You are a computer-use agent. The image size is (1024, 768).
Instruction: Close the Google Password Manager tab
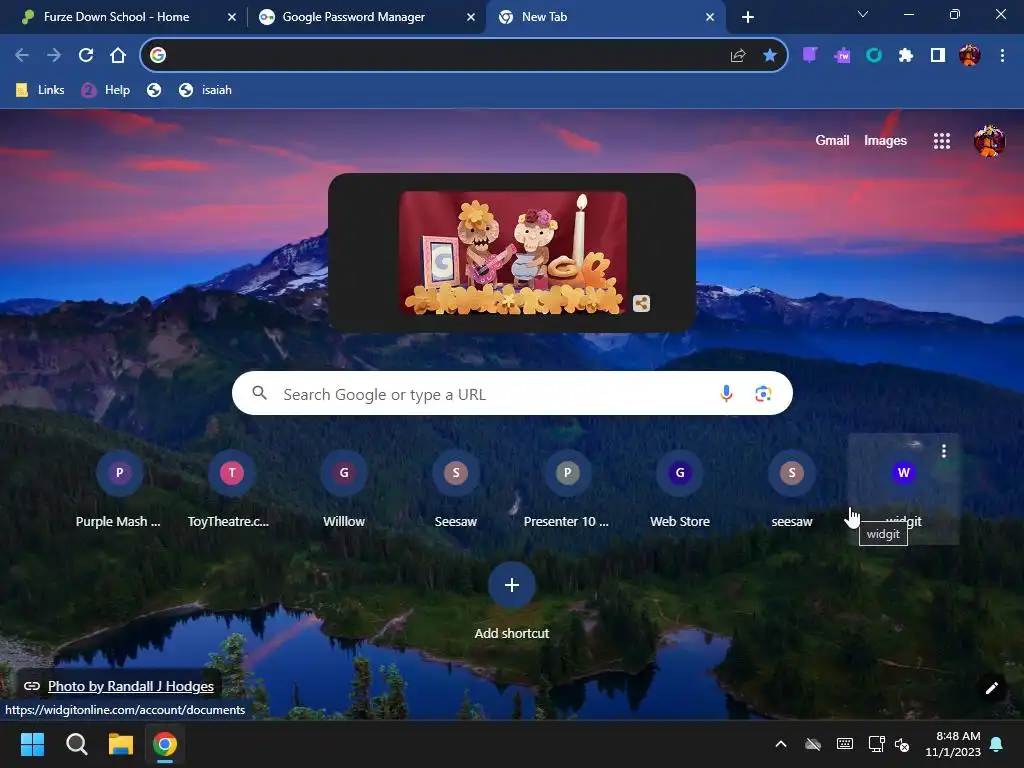pos(471,17)
